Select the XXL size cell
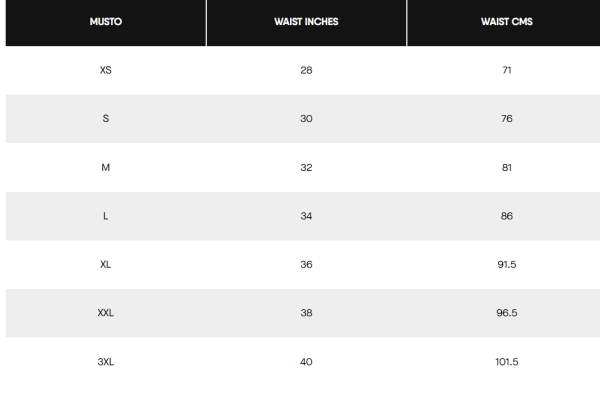 pyautogui.click(x=106, y=313)
